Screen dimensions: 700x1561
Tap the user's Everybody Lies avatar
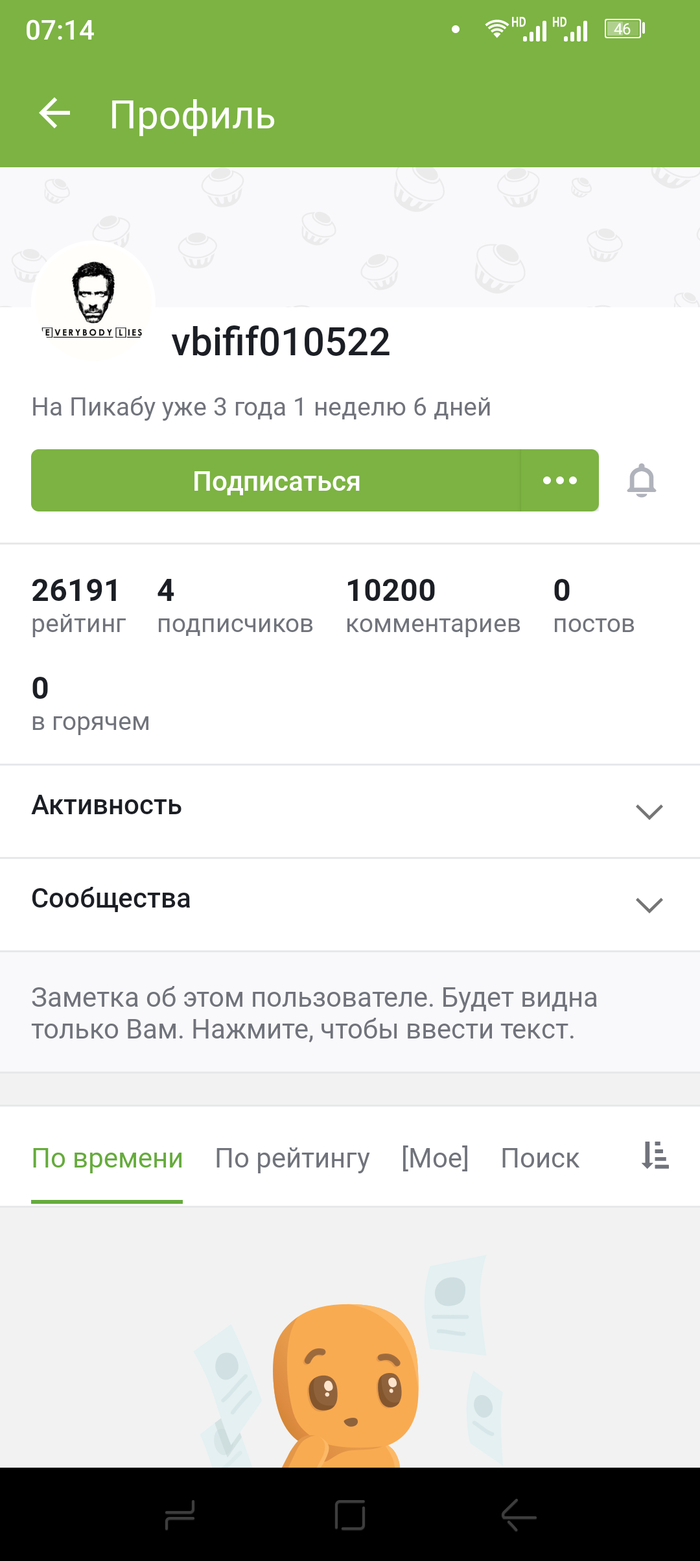[x=93, y=300]
